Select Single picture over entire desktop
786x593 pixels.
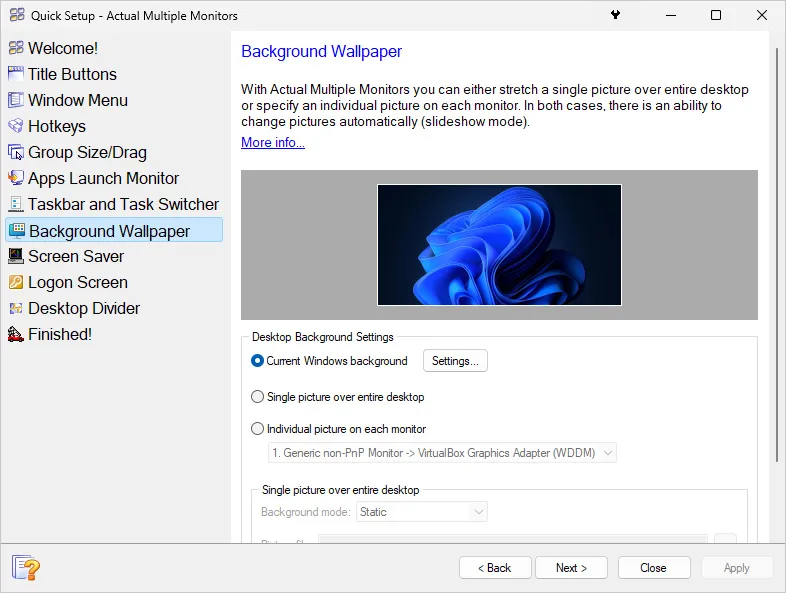click(257, 397)
